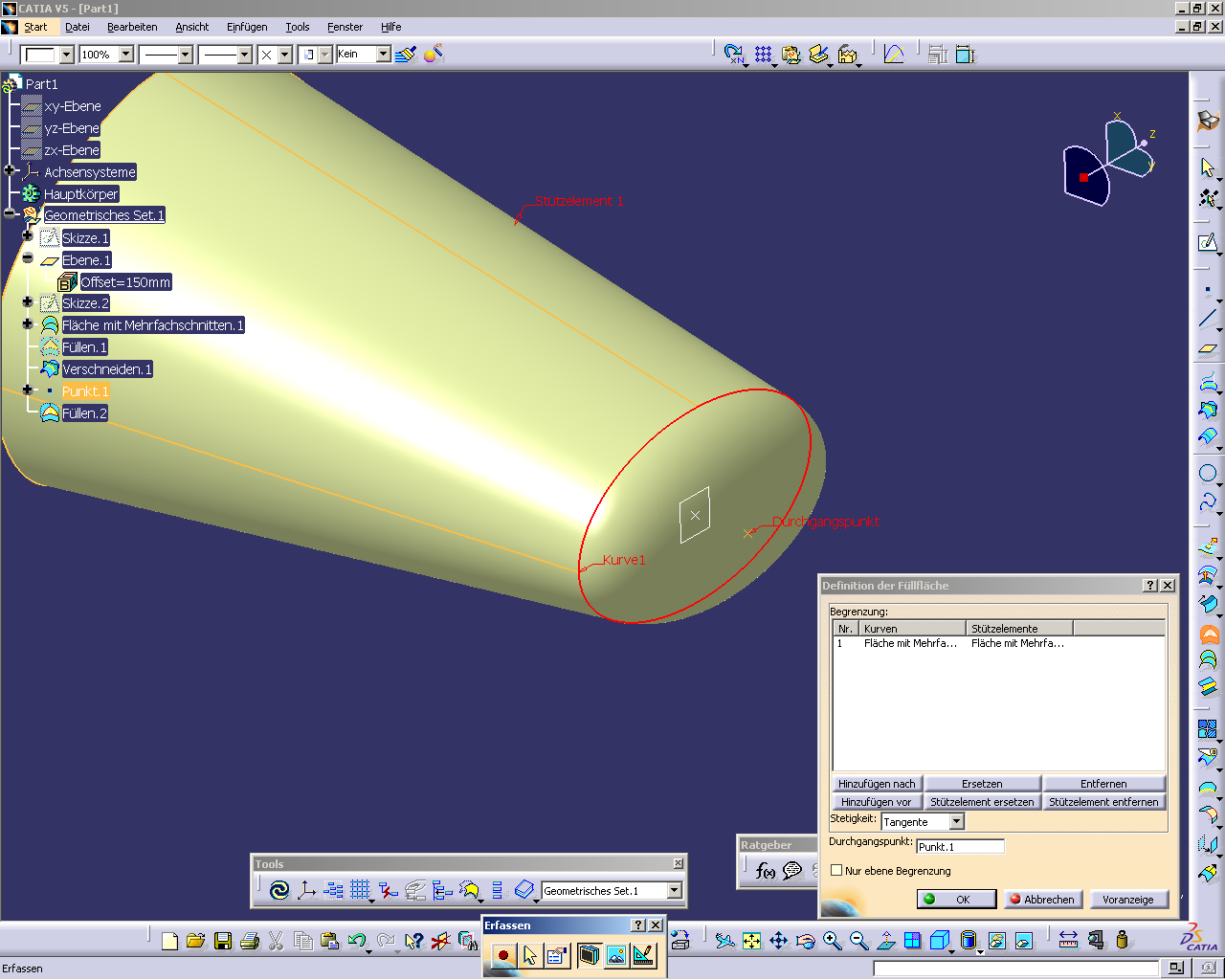The image size is (1225, 980).
Task: Select row 1 in Begrenzung list
Action: [999, 643]
